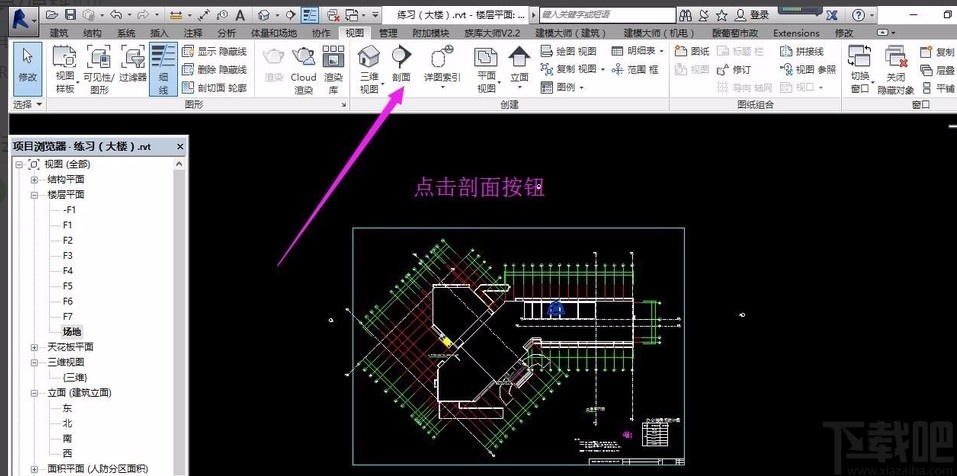Open the Help question mark icon
This screenshot has height=476, width=957.
[858, 15]
